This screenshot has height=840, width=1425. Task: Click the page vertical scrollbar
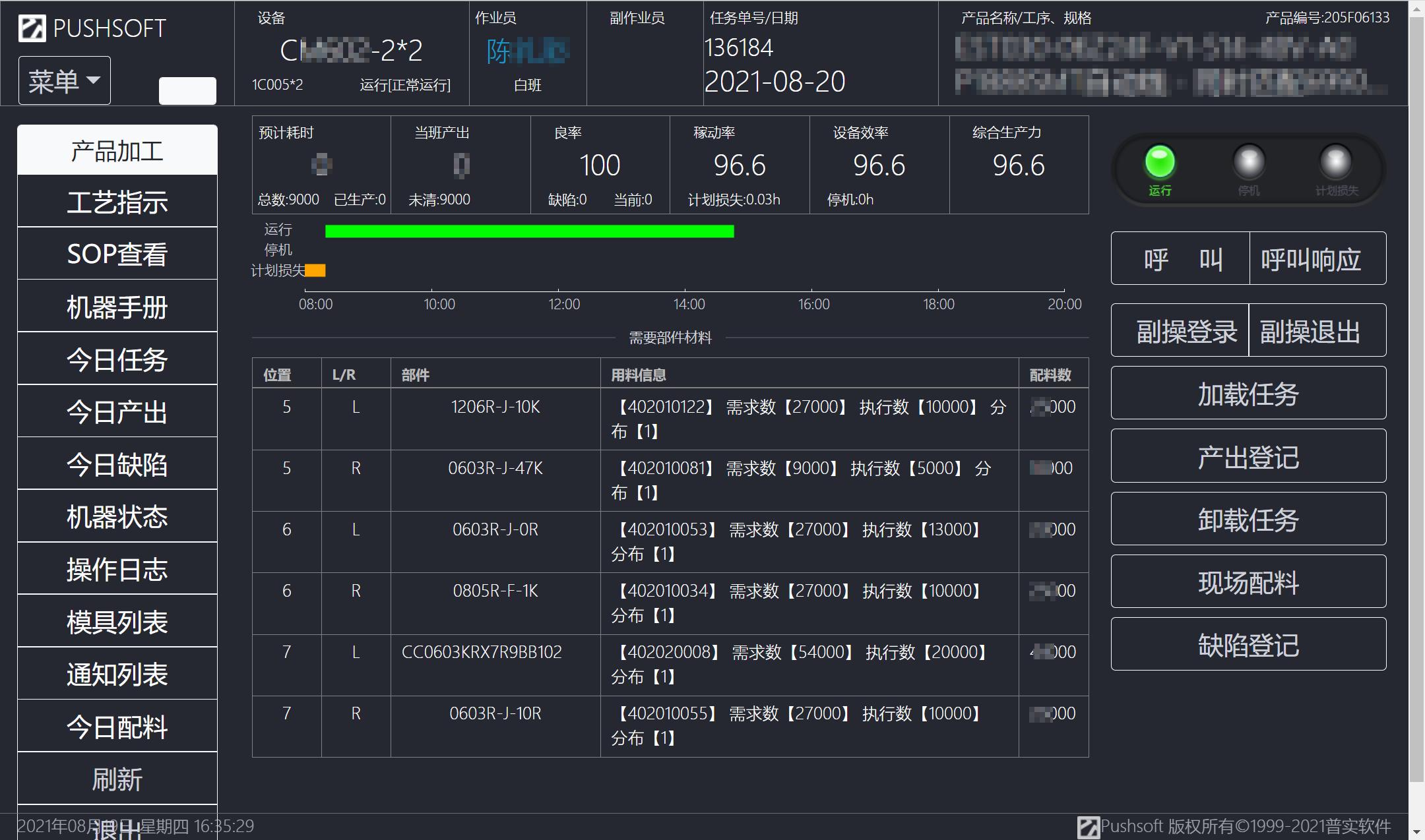[x=1416, y=396]
